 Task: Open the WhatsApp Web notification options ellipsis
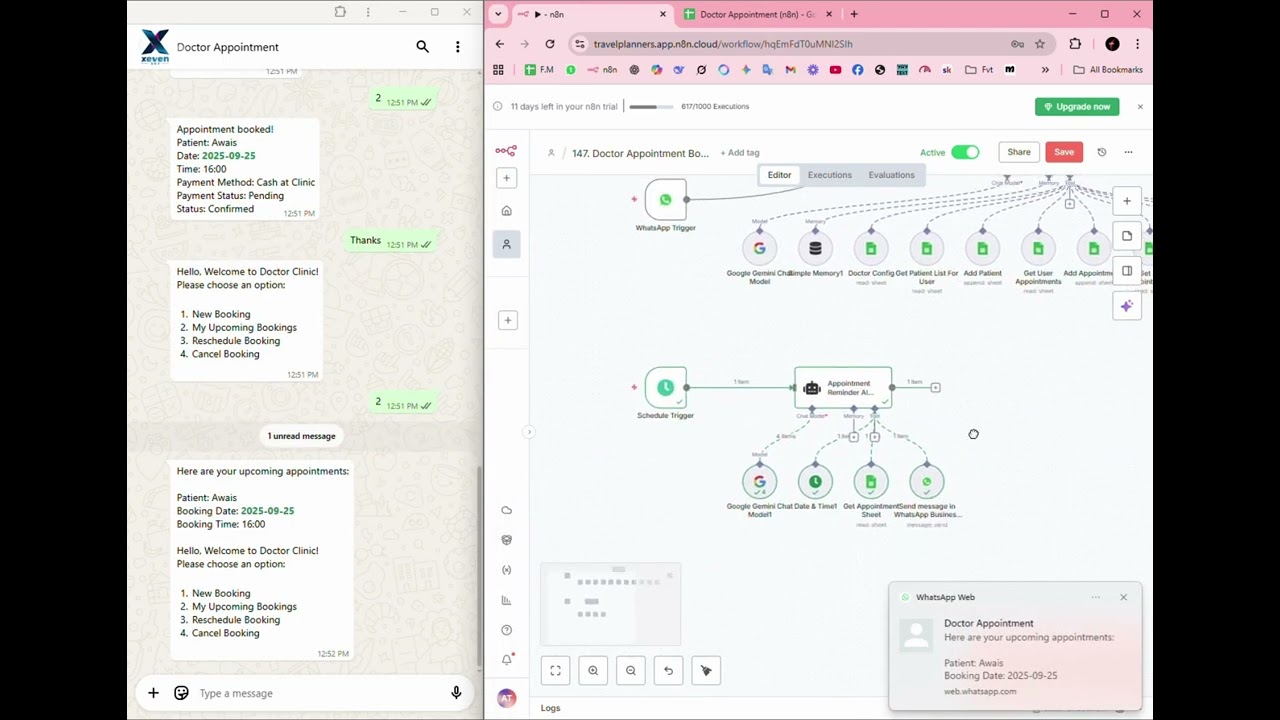pyautogui.click(x=1096, y=597)
